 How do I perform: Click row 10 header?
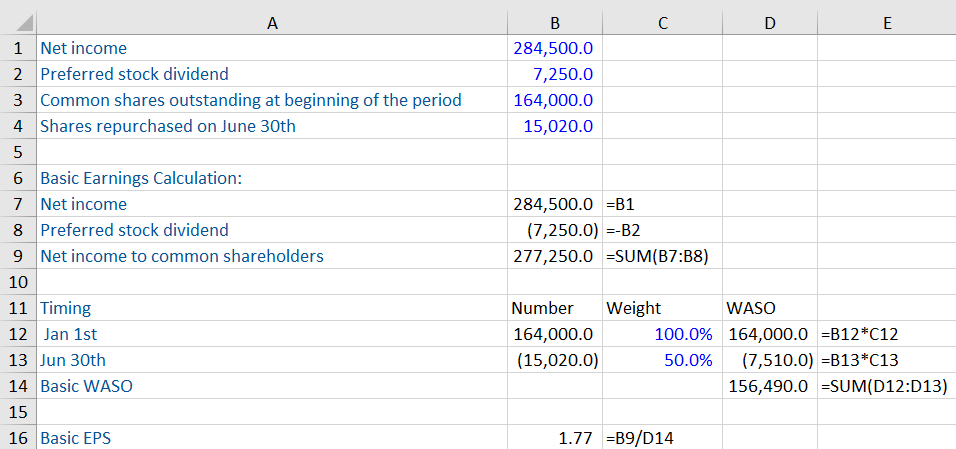click(x=18, y=282)
